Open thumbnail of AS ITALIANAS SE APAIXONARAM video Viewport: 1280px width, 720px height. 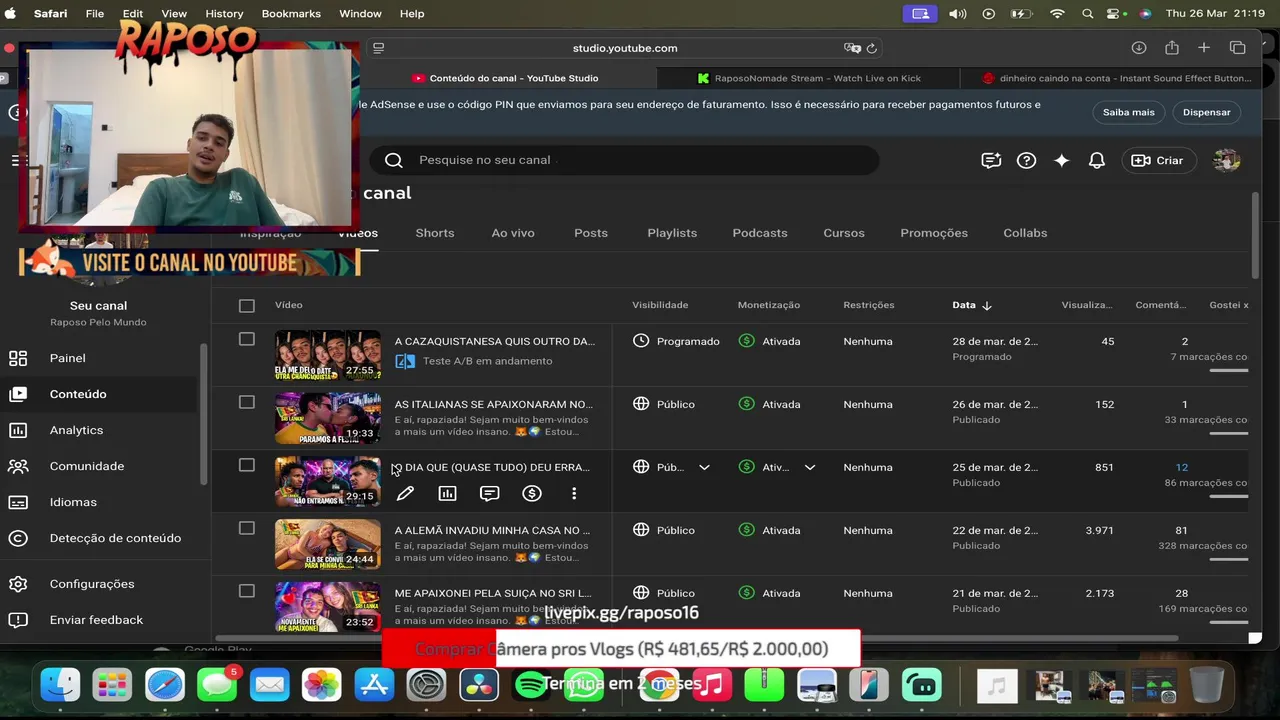pos(328,418)
